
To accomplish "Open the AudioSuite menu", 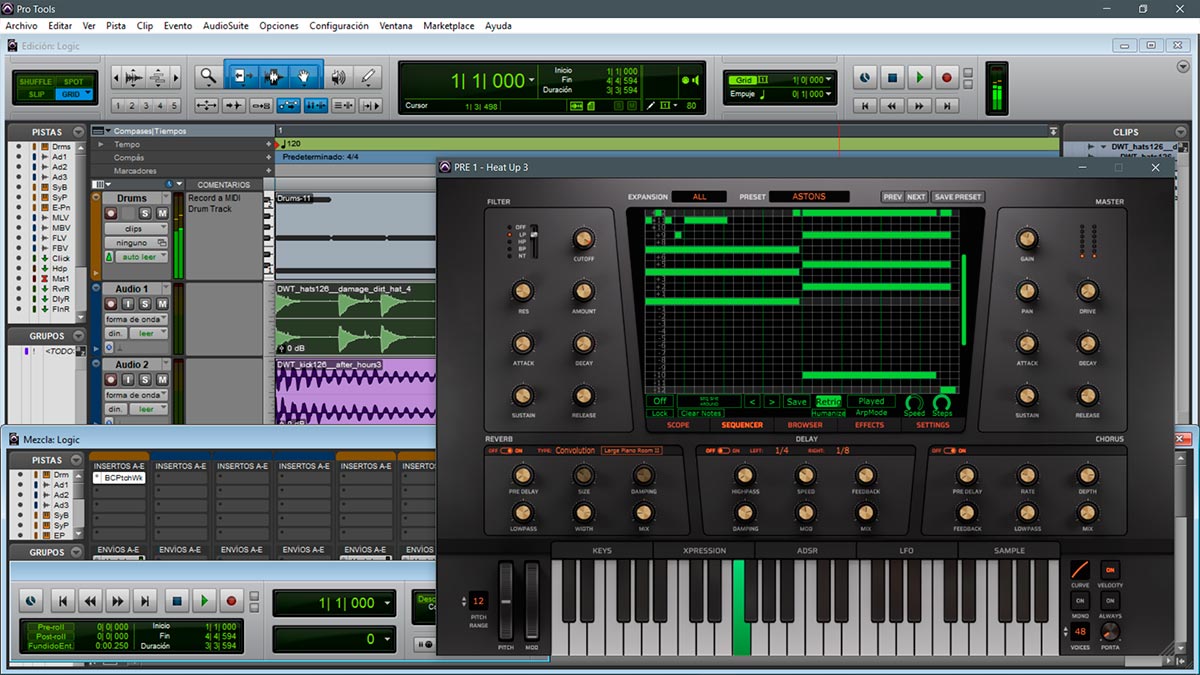I will click(226, 25).
